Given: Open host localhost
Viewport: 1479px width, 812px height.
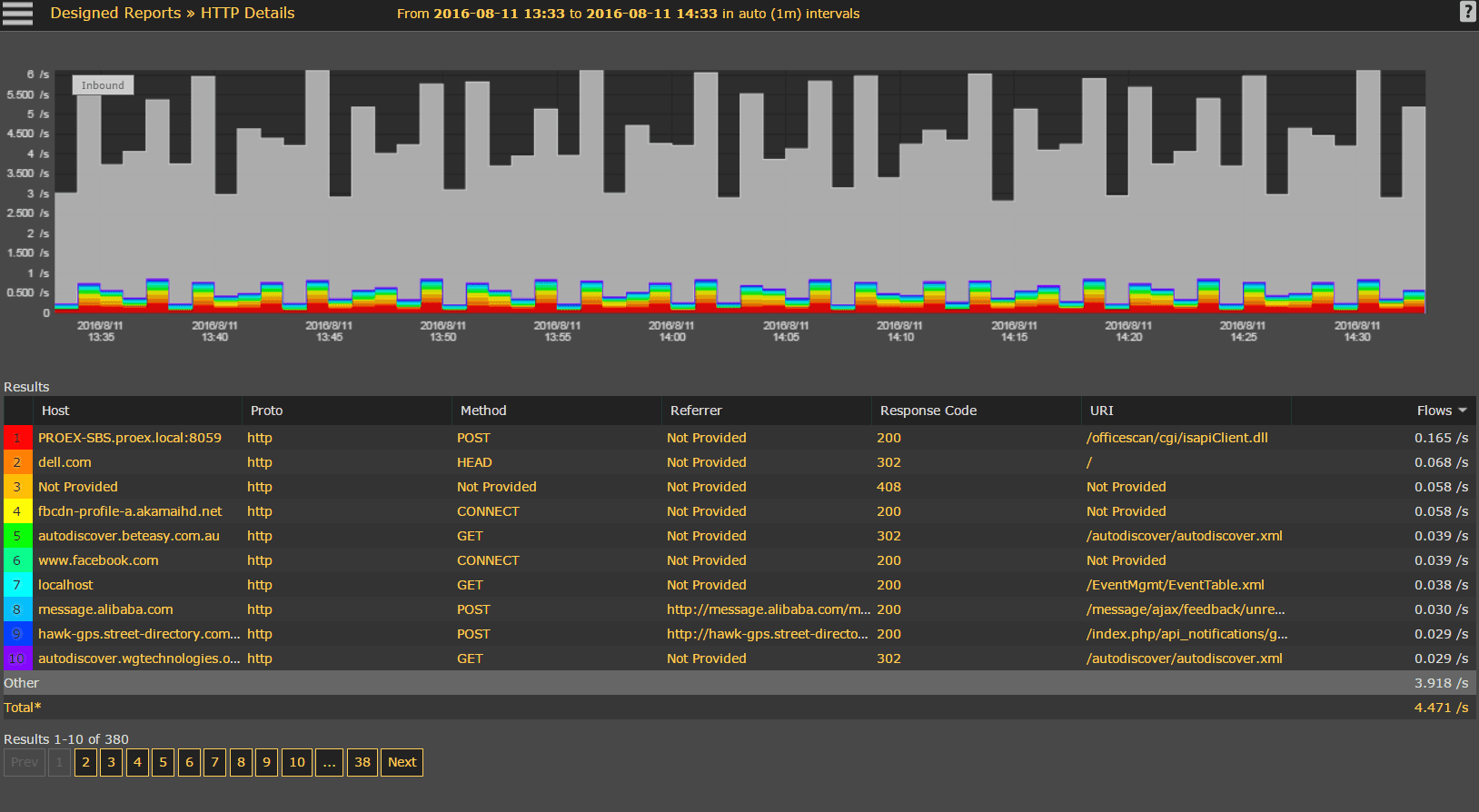Looking at the screenshot, I should [x=65, y=585].
